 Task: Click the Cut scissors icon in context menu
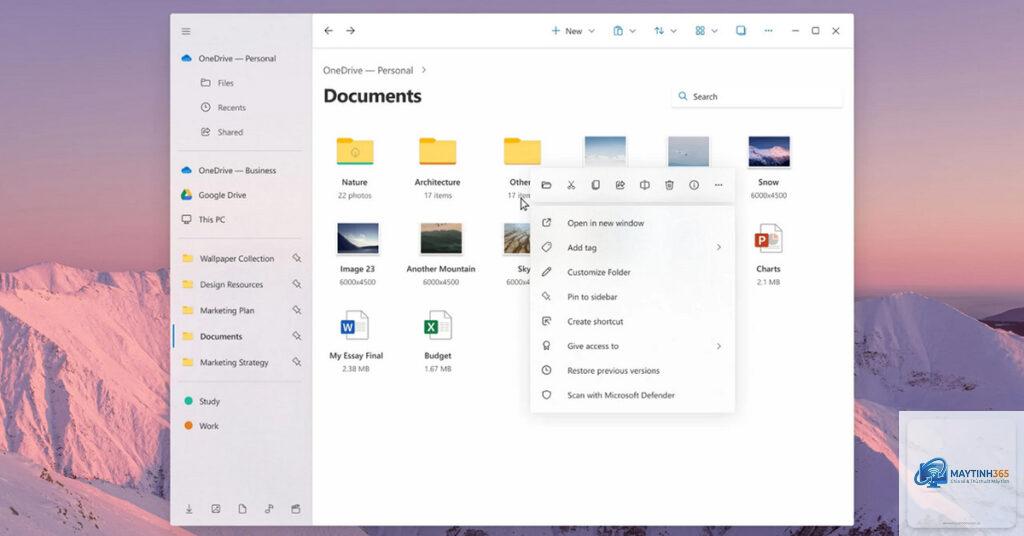click(571, 185)
